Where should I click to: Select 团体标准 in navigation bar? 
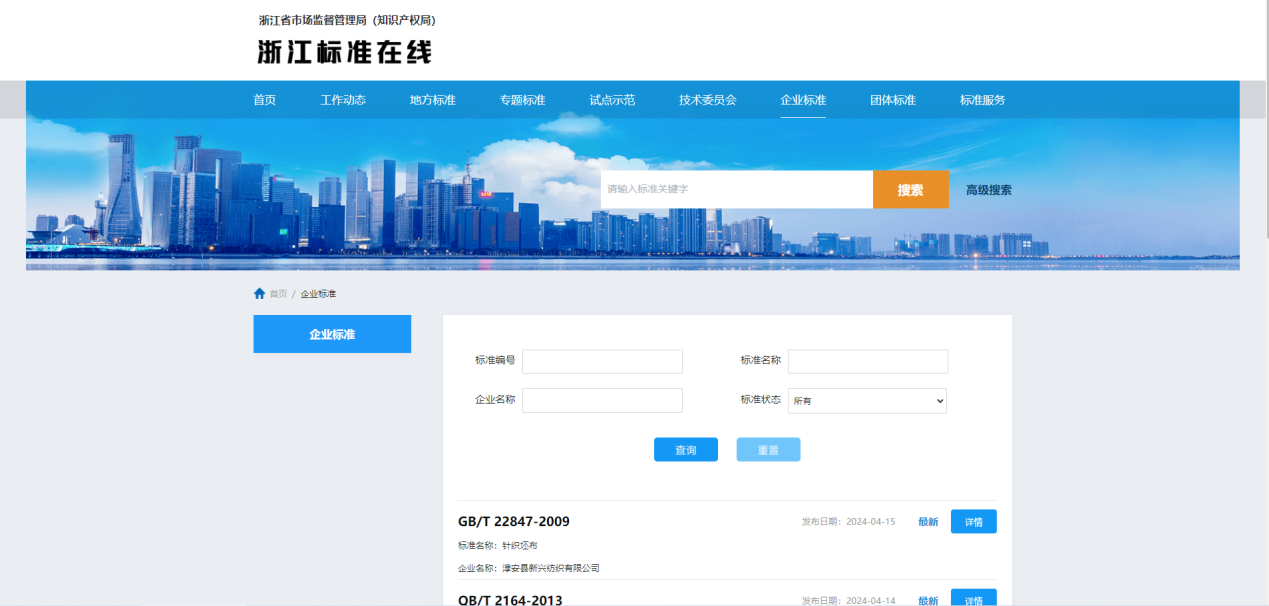point(893,100)
